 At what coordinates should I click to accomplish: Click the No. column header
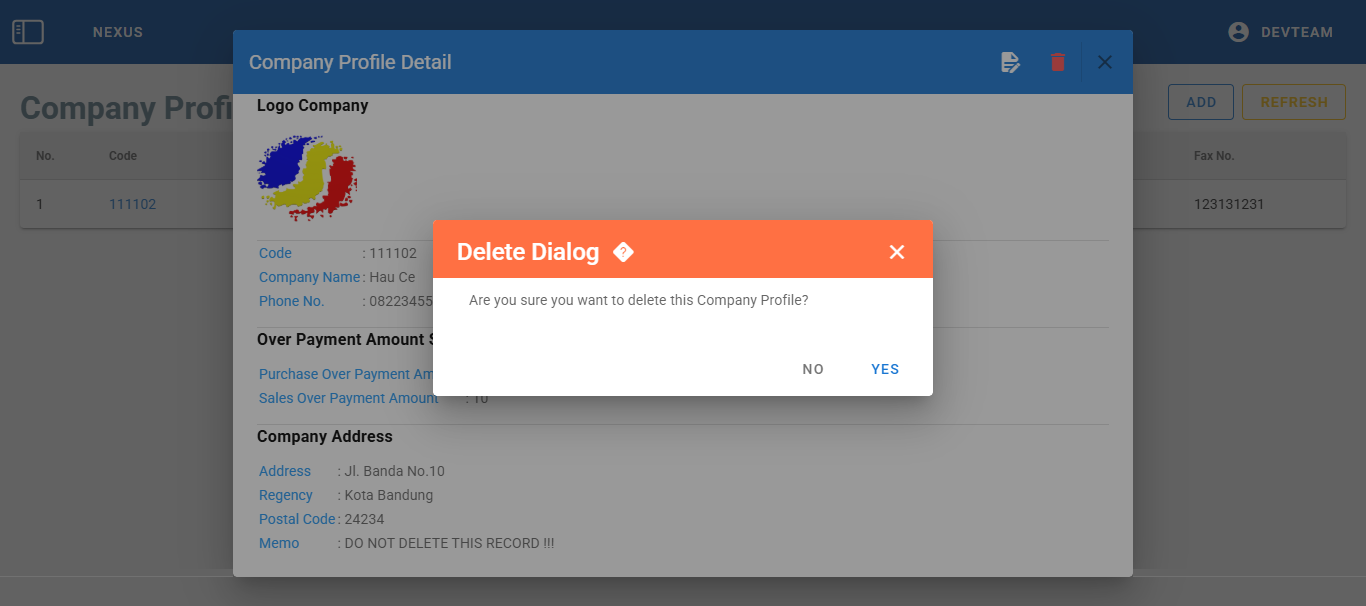[45, 156]
